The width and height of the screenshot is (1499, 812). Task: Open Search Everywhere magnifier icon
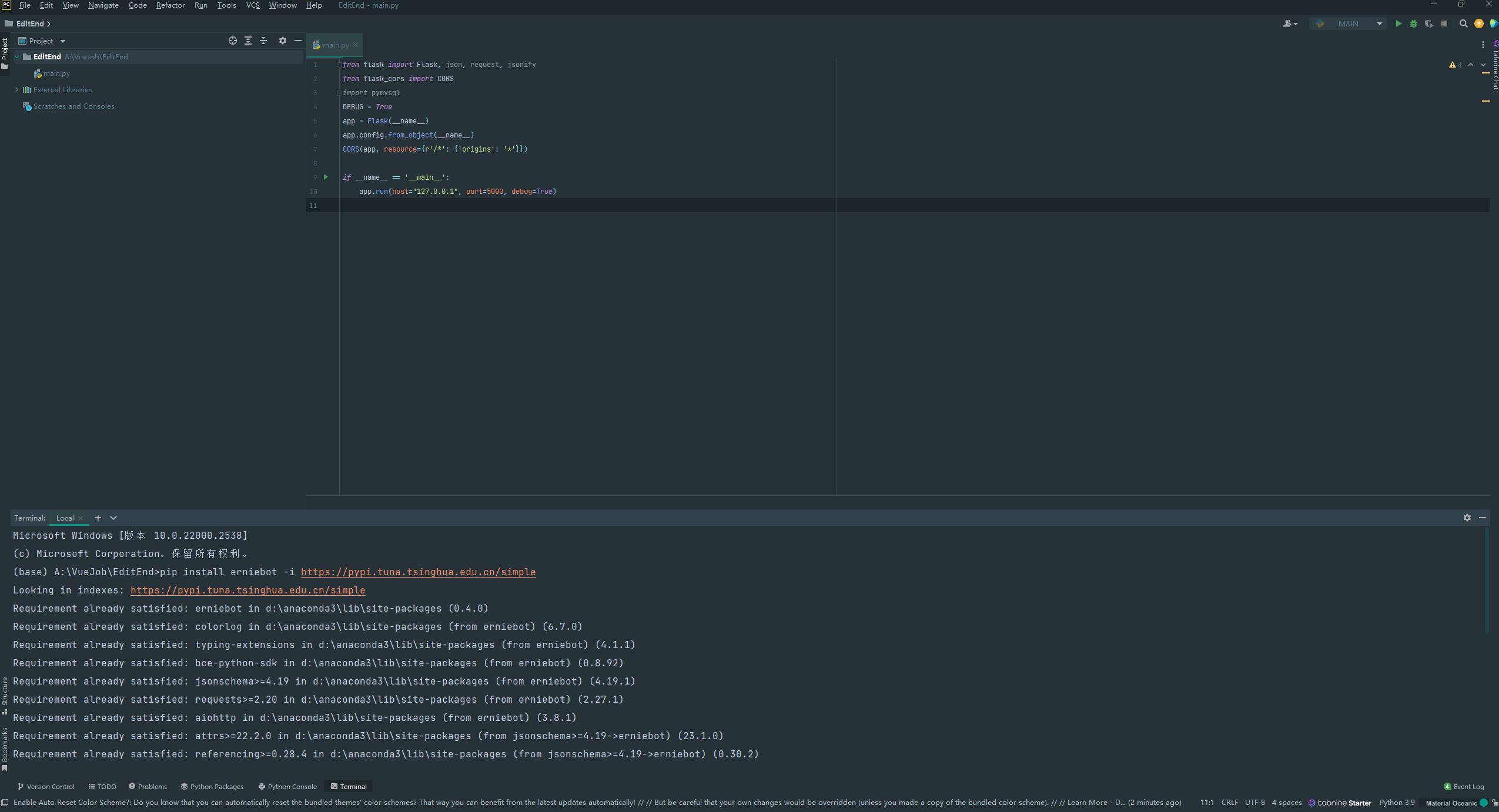click(x=1464, y=24)
